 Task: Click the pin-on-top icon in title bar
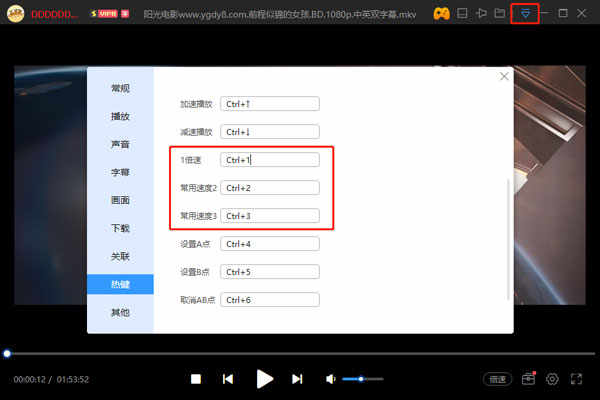[x=481, y=13]
